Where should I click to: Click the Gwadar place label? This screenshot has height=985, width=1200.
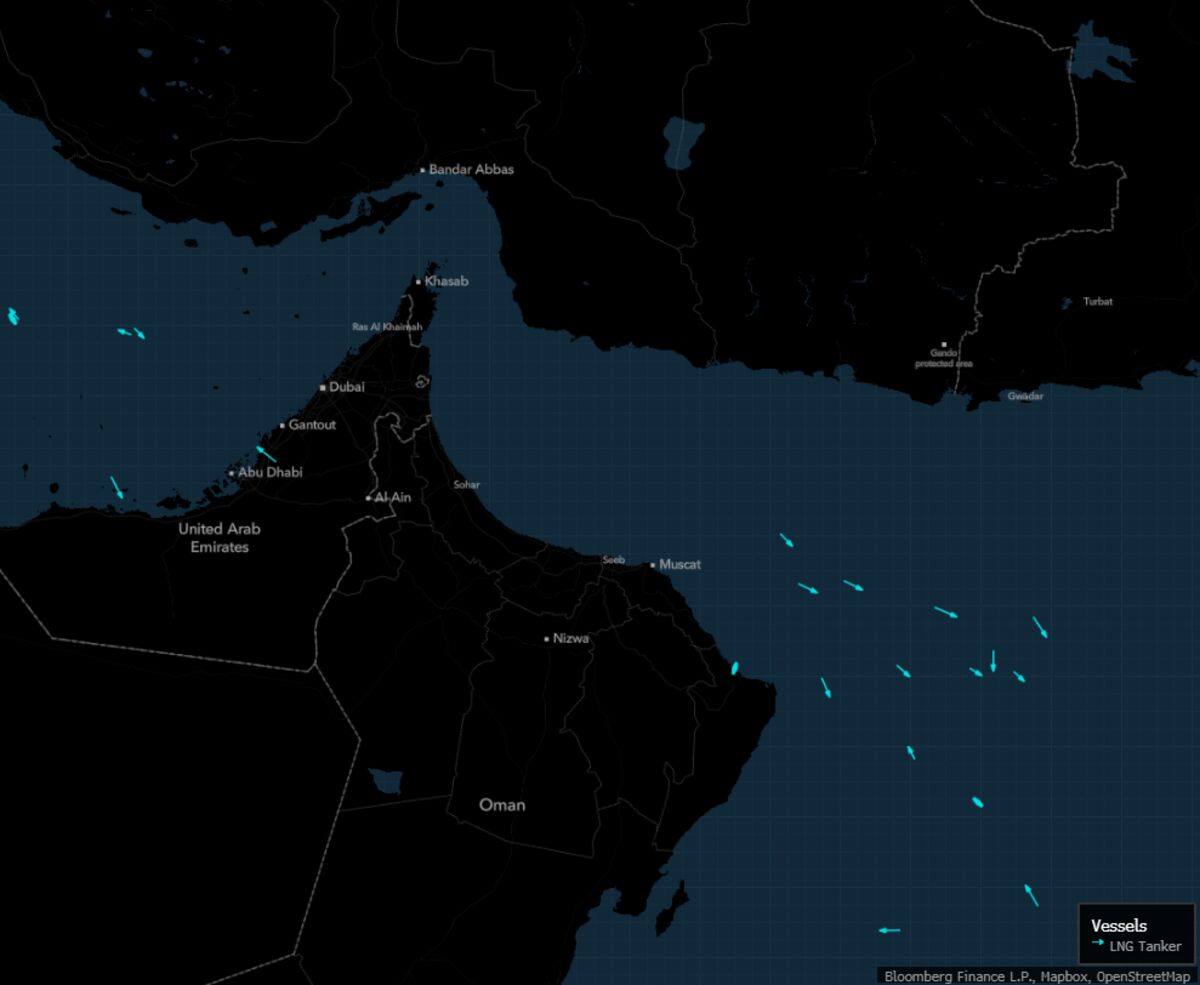(x=1025, y=395)
